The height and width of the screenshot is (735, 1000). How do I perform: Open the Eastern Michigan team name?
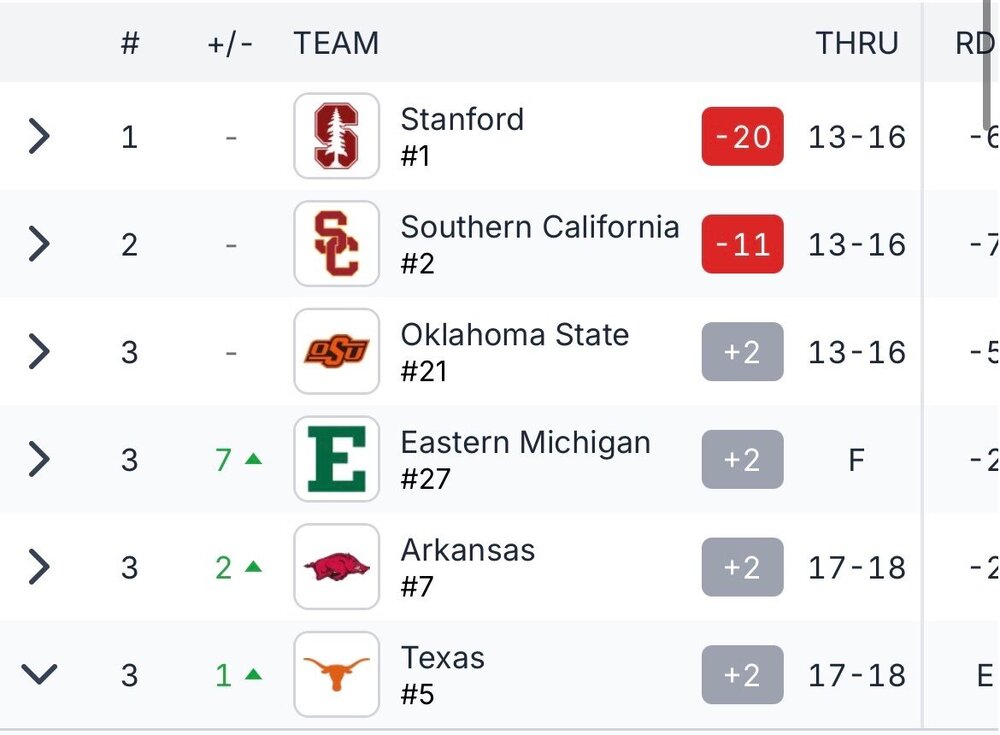coord(526,442)
